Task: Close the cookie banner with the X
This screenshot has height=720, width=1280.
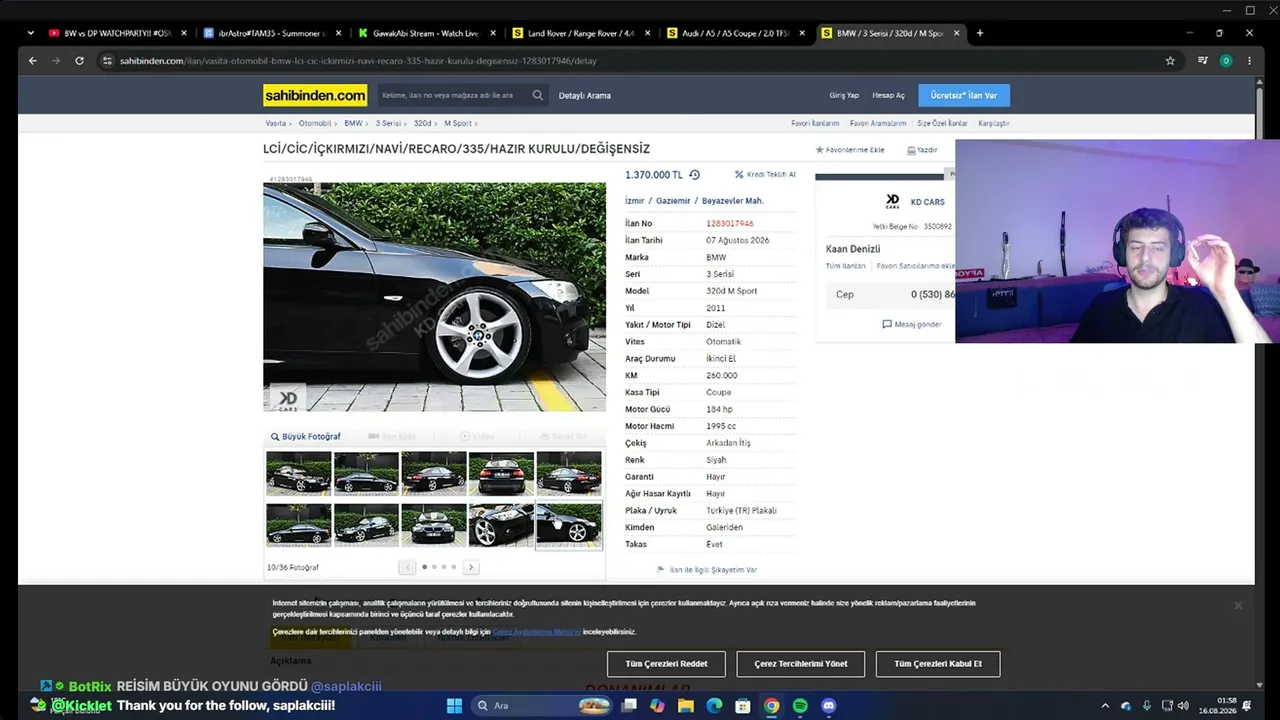Action: [1238, 605]
